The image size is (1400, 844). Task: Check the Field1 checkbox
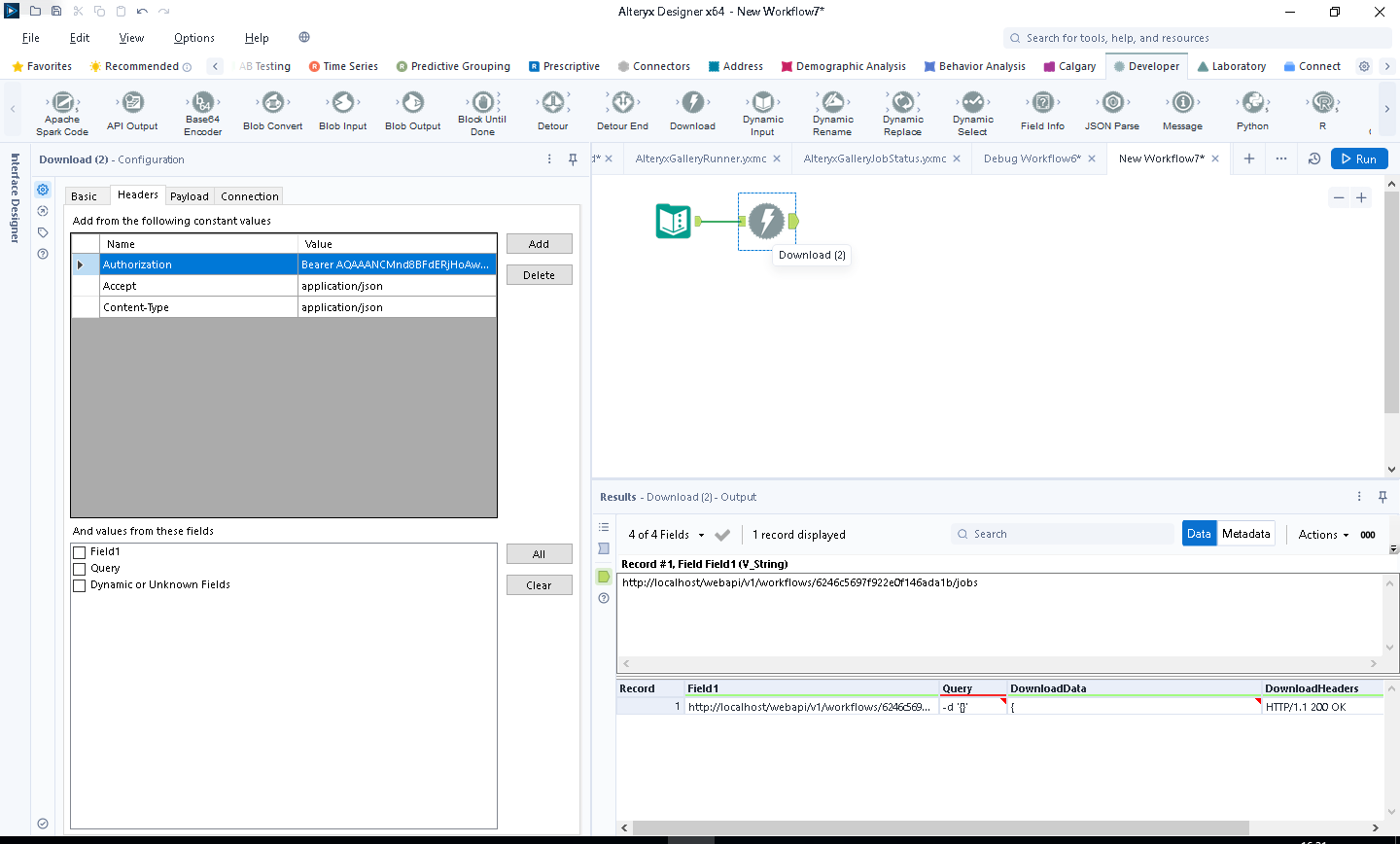[x=80, y=552]
